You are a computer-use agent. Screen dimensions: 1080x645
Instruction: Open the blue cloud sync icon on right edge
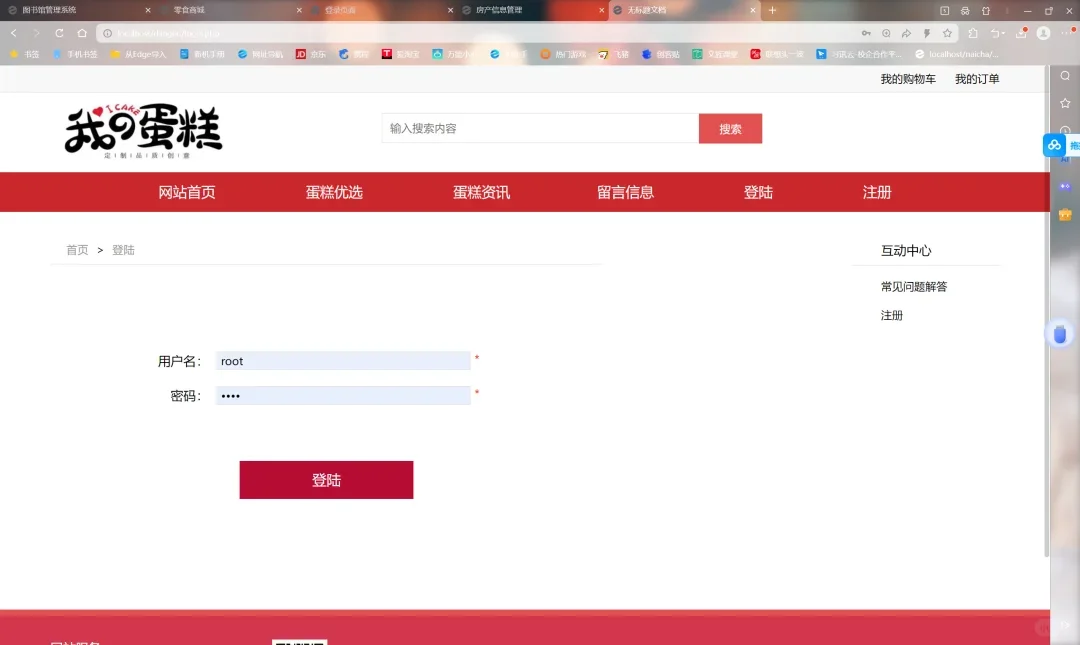1053,145
